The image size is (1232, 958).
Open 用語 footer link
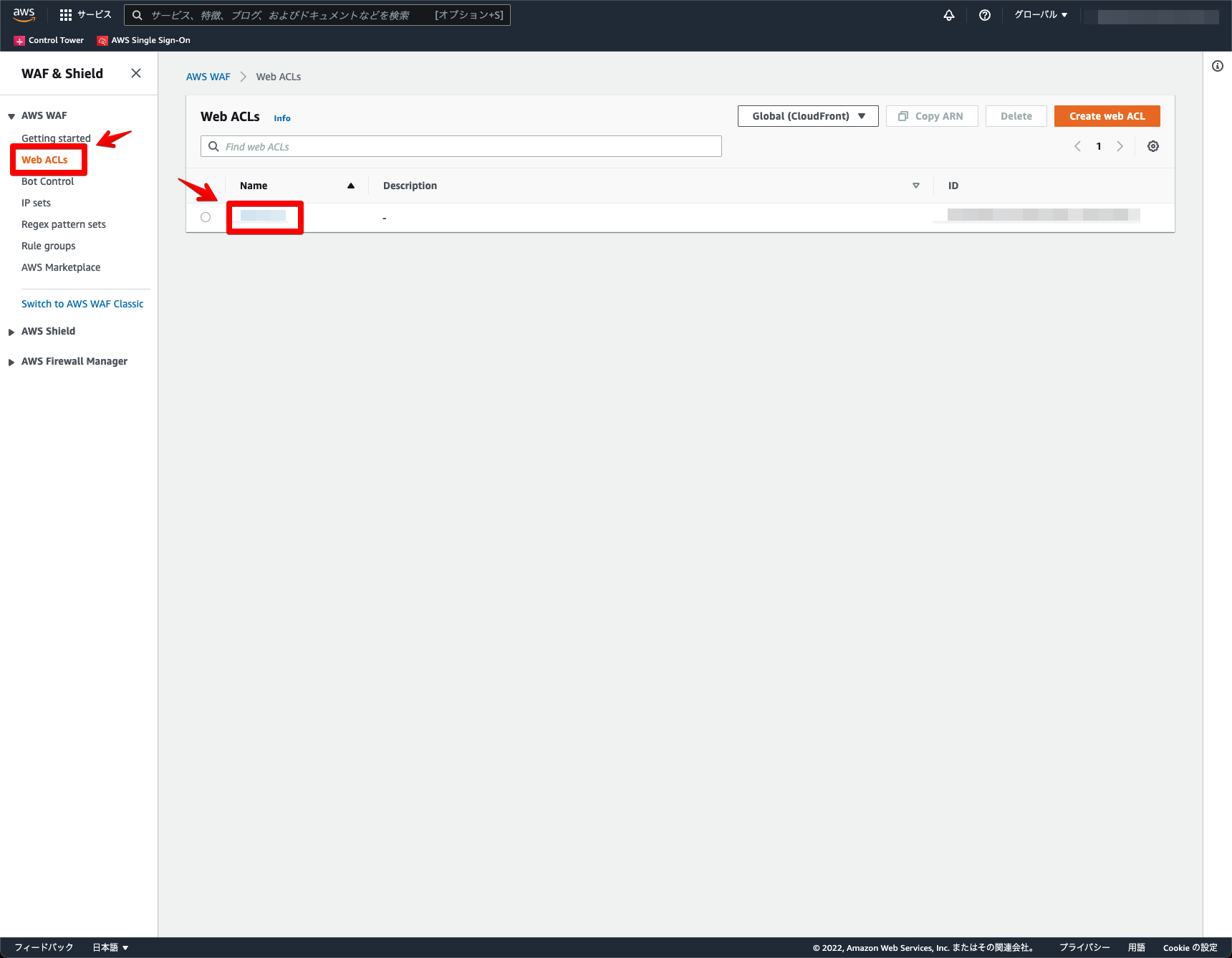tap(1137, 947)
